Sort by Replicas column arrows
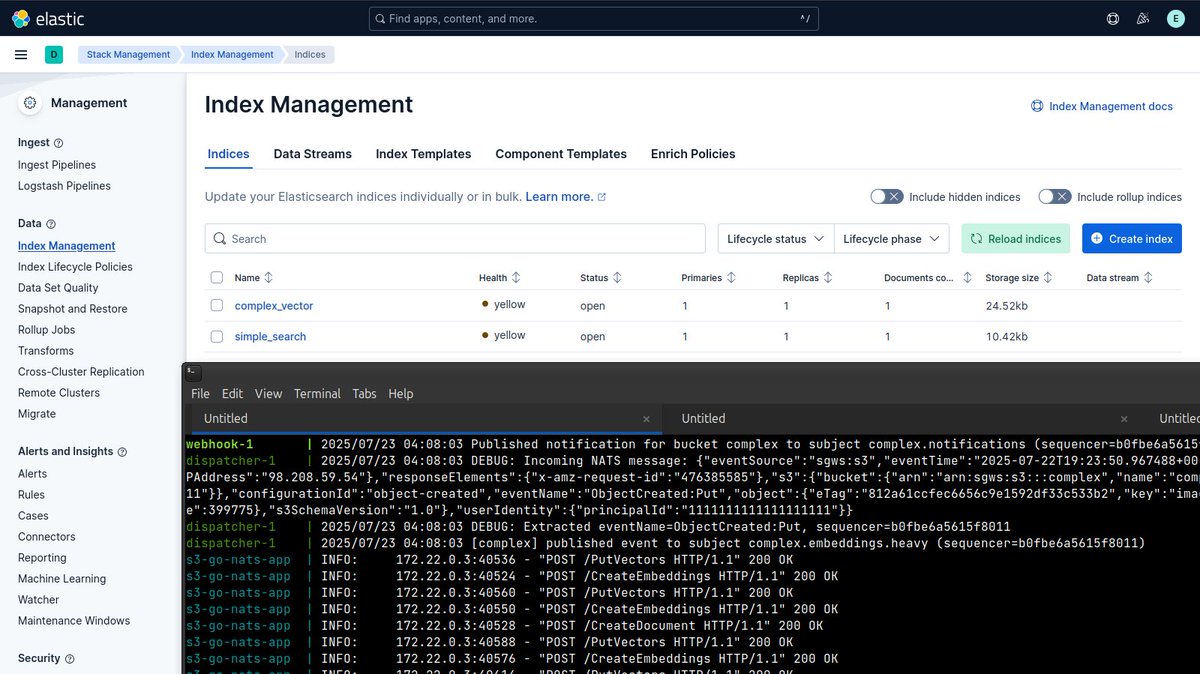The width and height of the screenshot is (1200, 674). pos(828,277)
